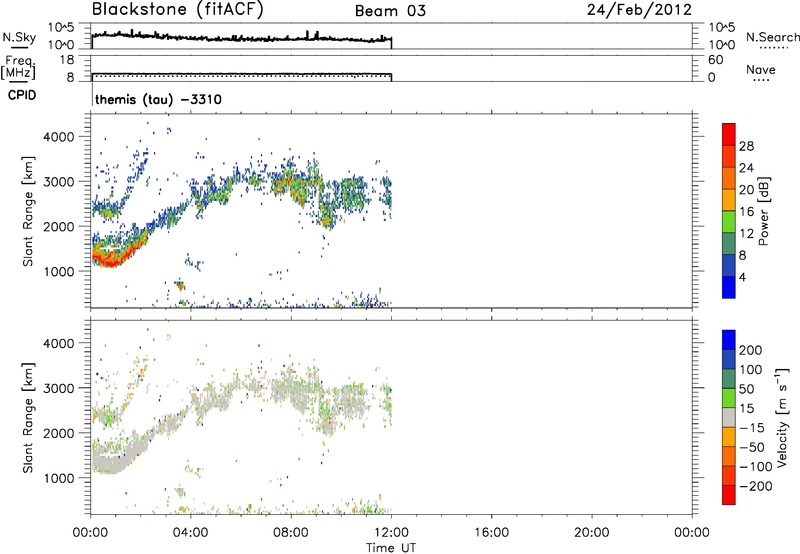Click the "60" Nave axis tick
The width and height of the screenshot is (800, 554).
point(715,60)
